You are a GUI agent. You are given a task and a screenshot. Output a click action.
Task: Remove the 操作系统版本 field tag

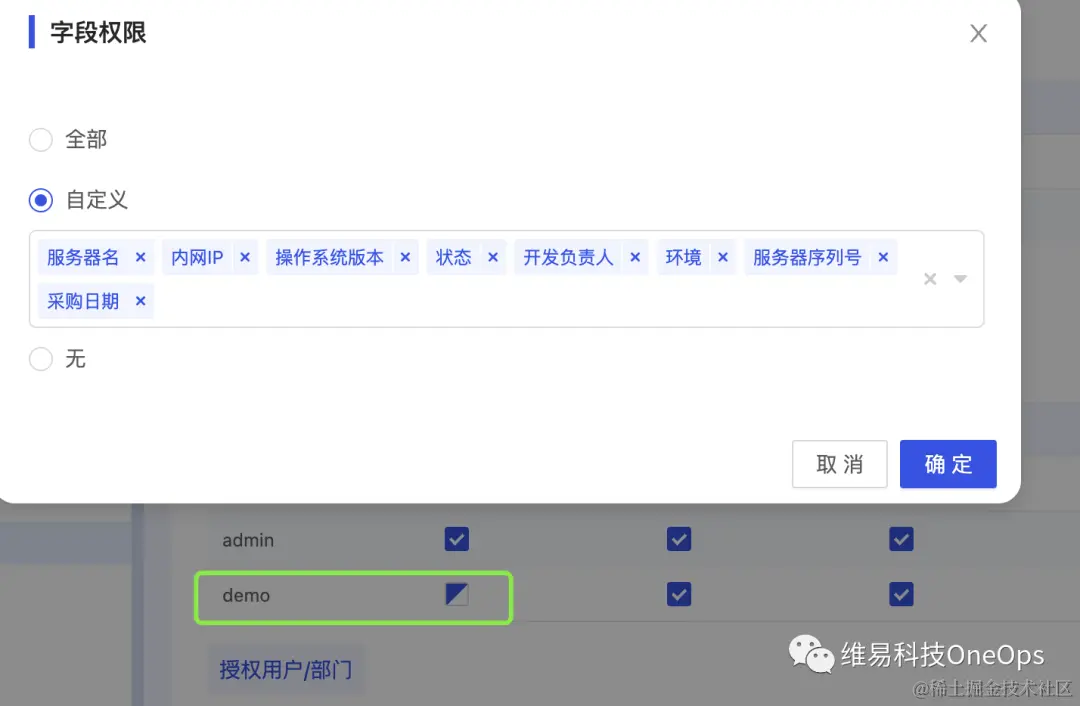click(405, 257)
